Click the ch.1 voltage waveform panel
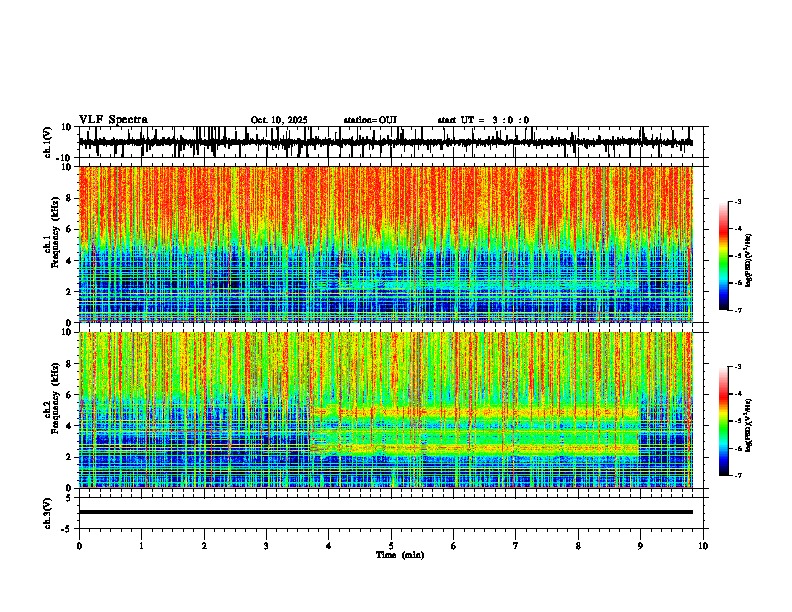 (393, 142)
